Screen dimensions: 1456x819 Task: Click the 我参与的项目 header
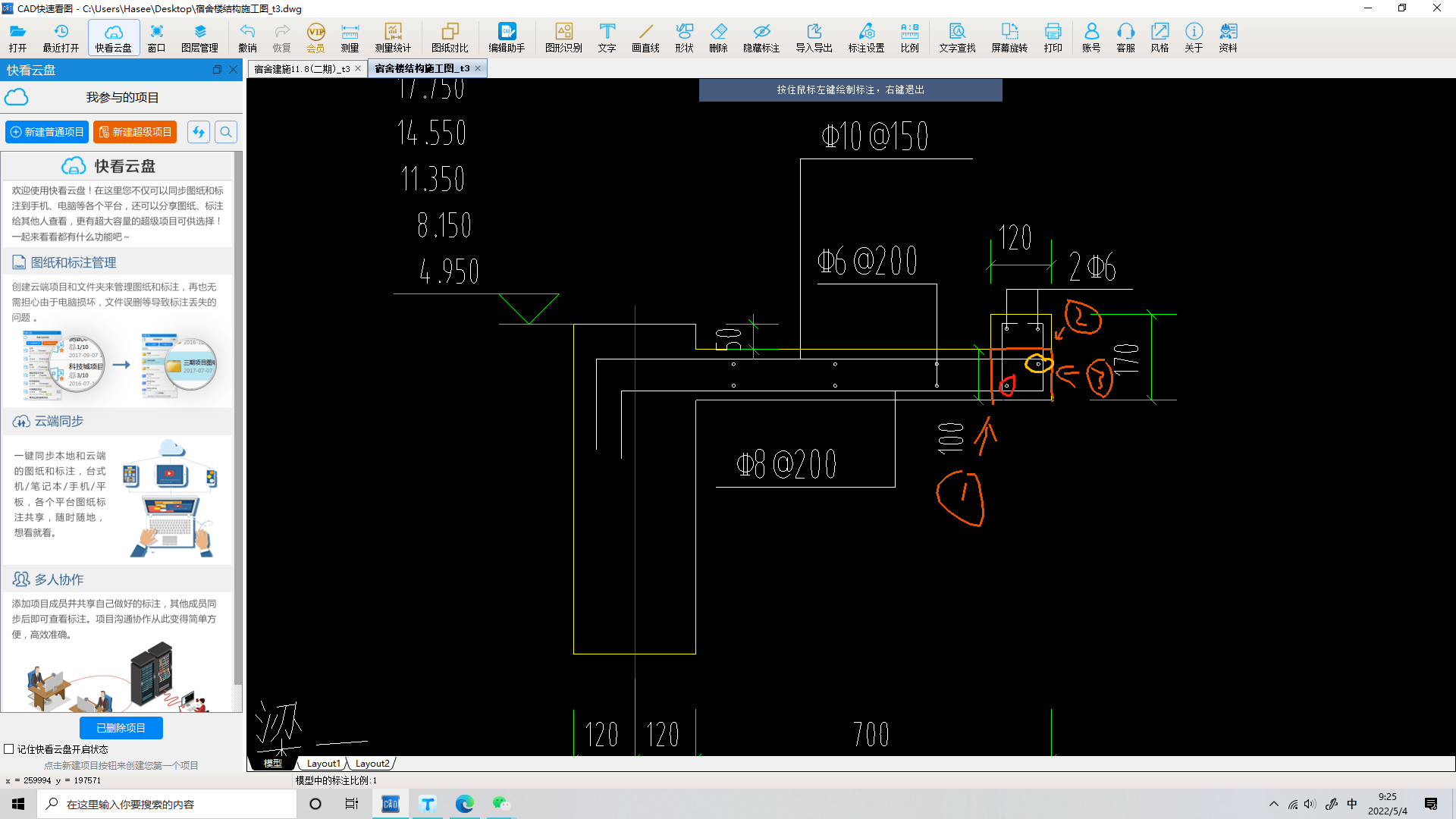[122, 97]
